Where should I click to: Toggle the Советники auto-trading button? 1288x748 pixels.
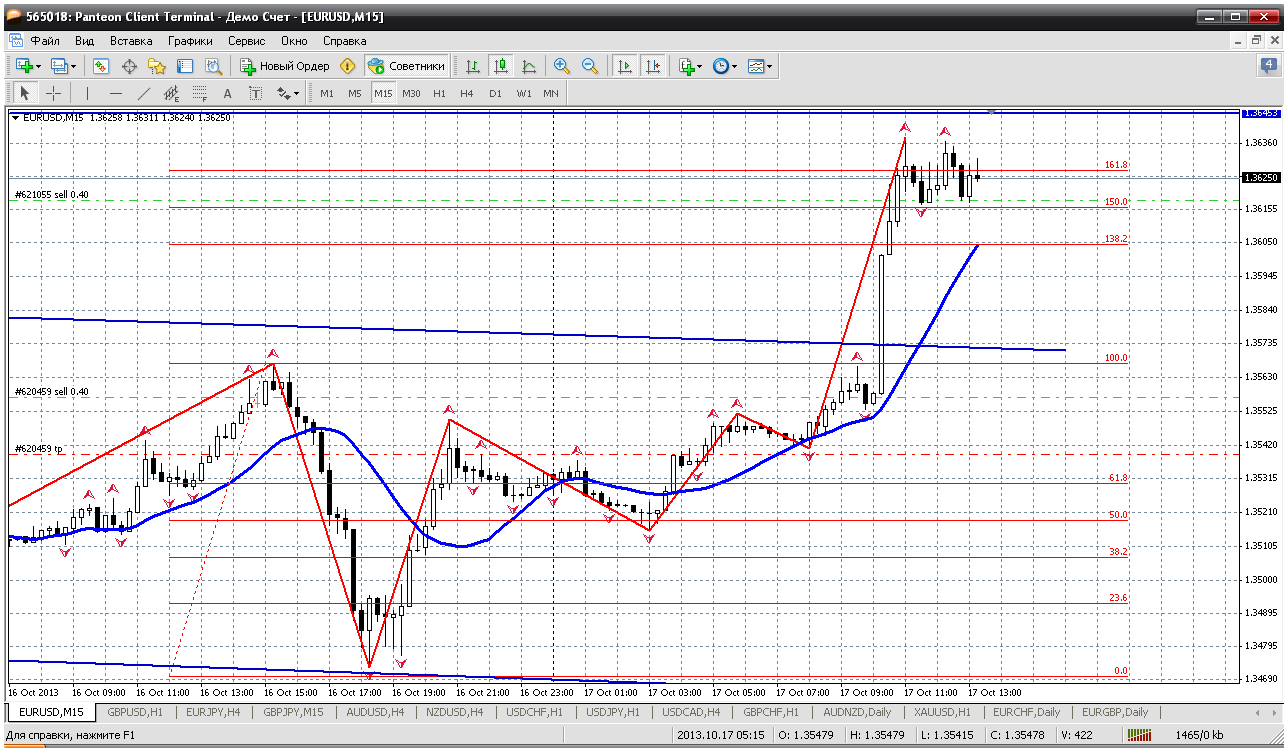click(x=406, y=66)
